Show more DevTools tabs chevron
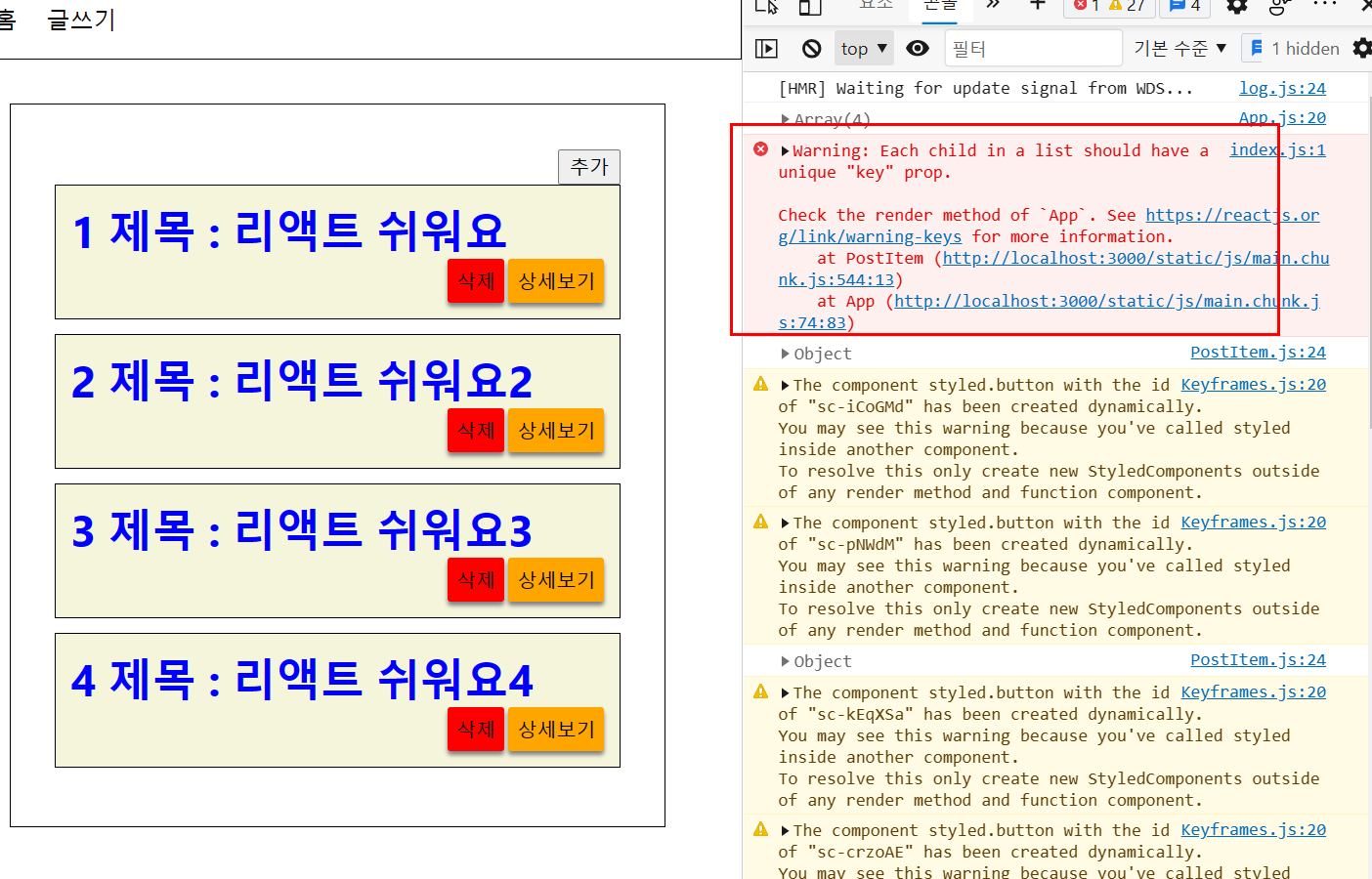 point(994,5)
